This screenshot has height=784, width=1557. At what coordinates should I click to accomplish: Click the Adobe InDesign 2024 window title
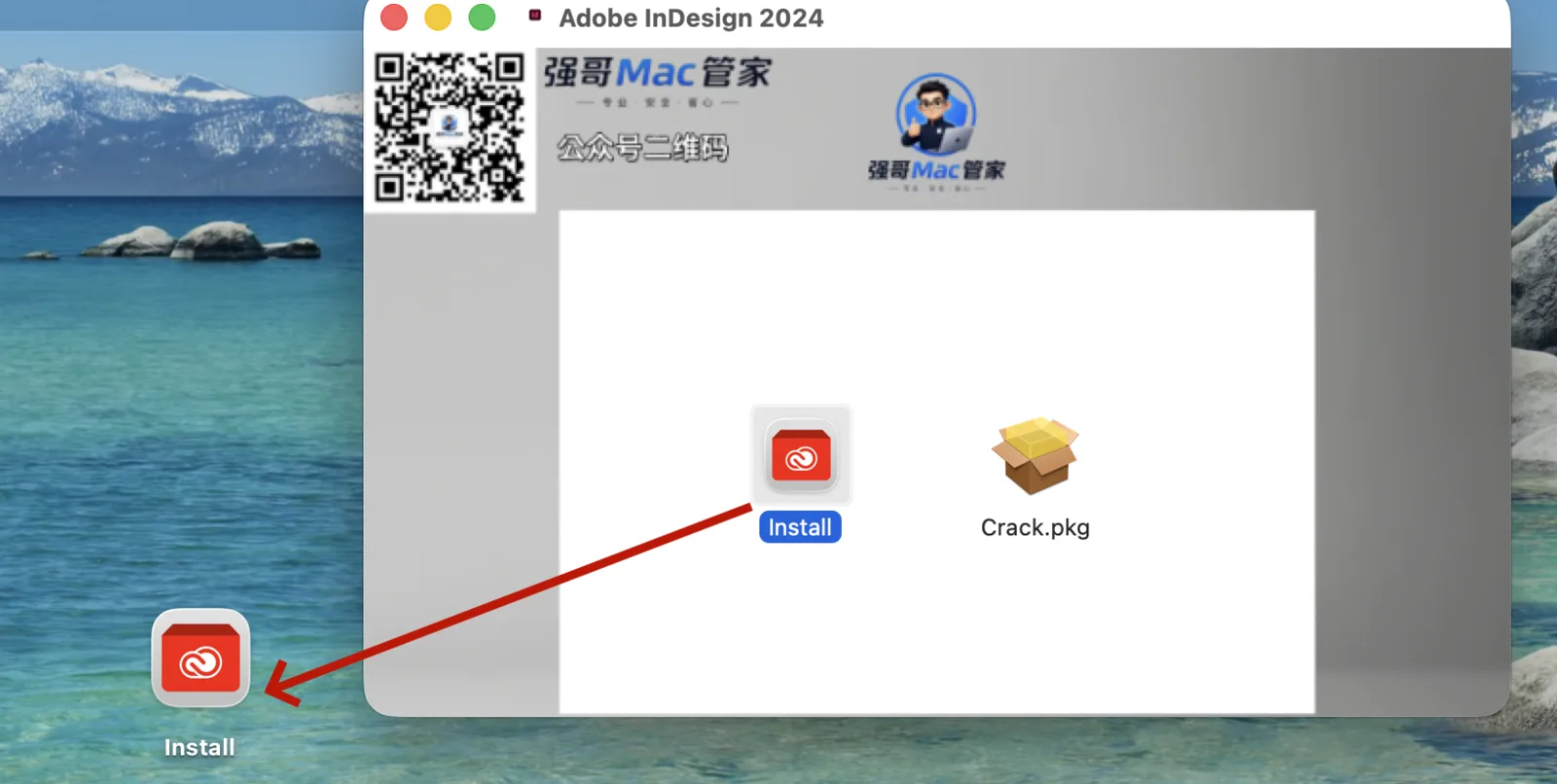(691, 18)
